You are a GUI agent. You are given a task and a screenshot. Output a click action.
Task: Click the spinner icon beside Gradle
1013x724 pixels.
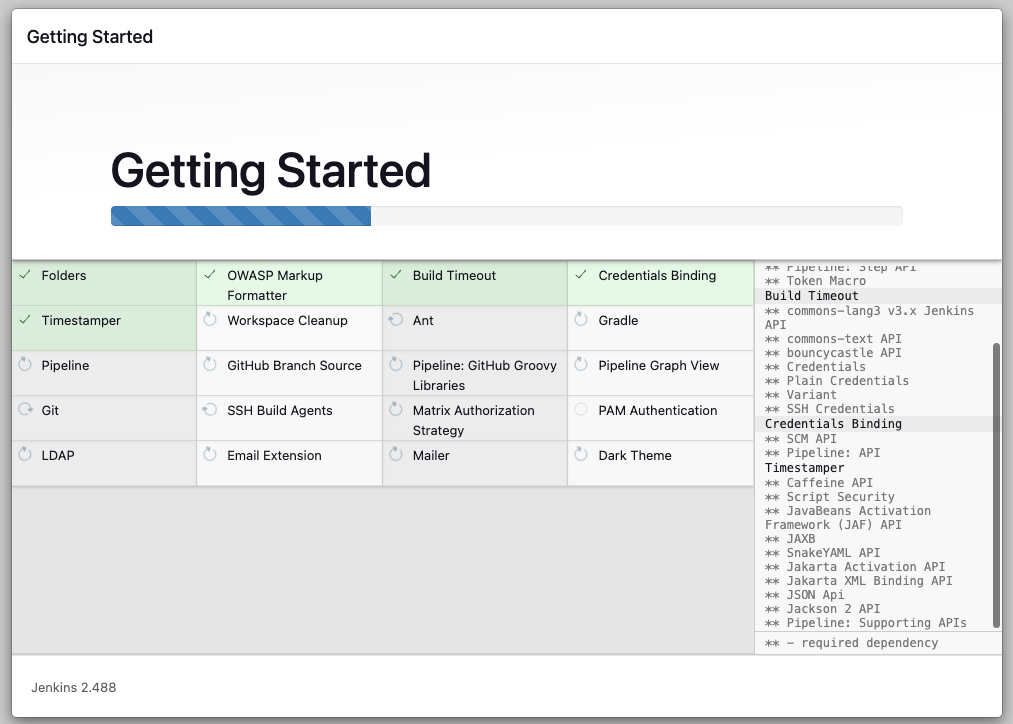pos(581,319)
